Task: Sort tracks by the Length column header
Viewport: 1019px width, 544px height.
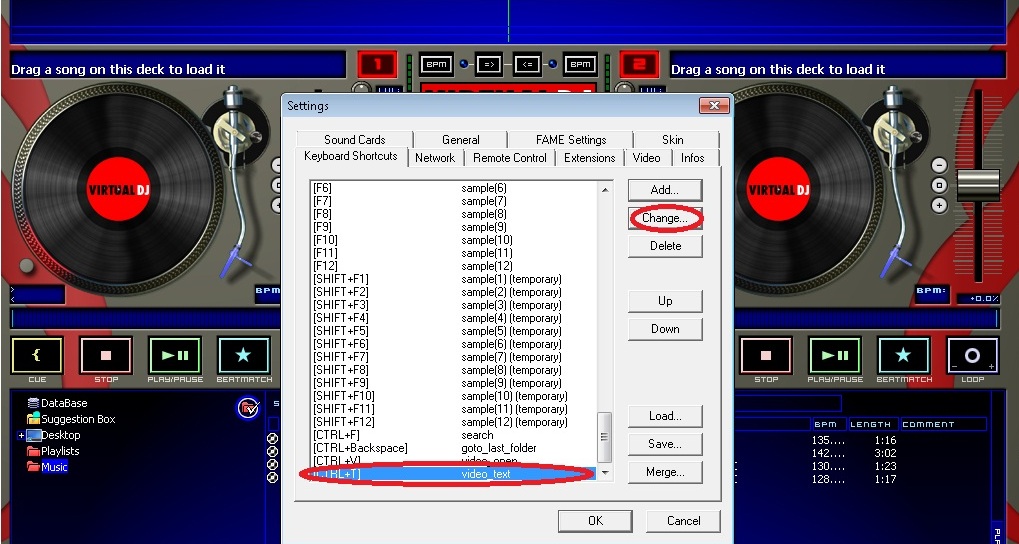Action: 871,424
